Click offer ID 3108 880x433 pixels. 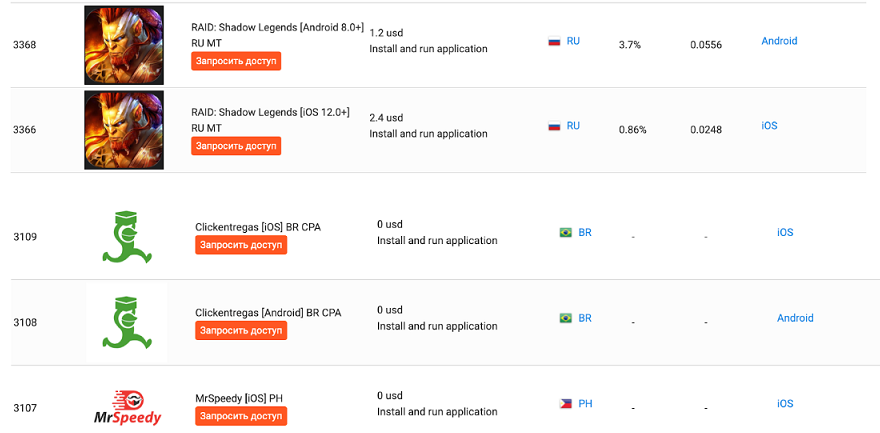(25, 323)
